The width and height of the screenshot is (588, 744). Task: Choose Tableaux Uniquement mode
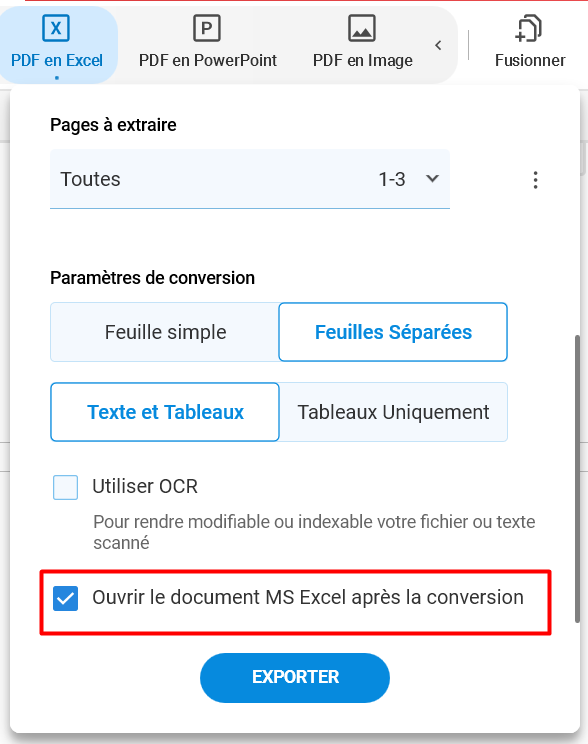(x=393, y=412)
